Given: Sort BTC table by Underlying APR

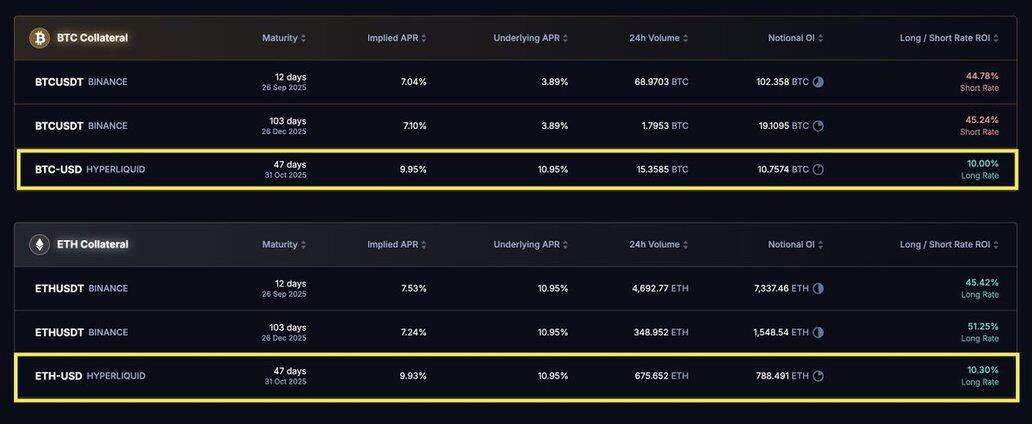Looking at the screenshot, I should pos(530,38).
